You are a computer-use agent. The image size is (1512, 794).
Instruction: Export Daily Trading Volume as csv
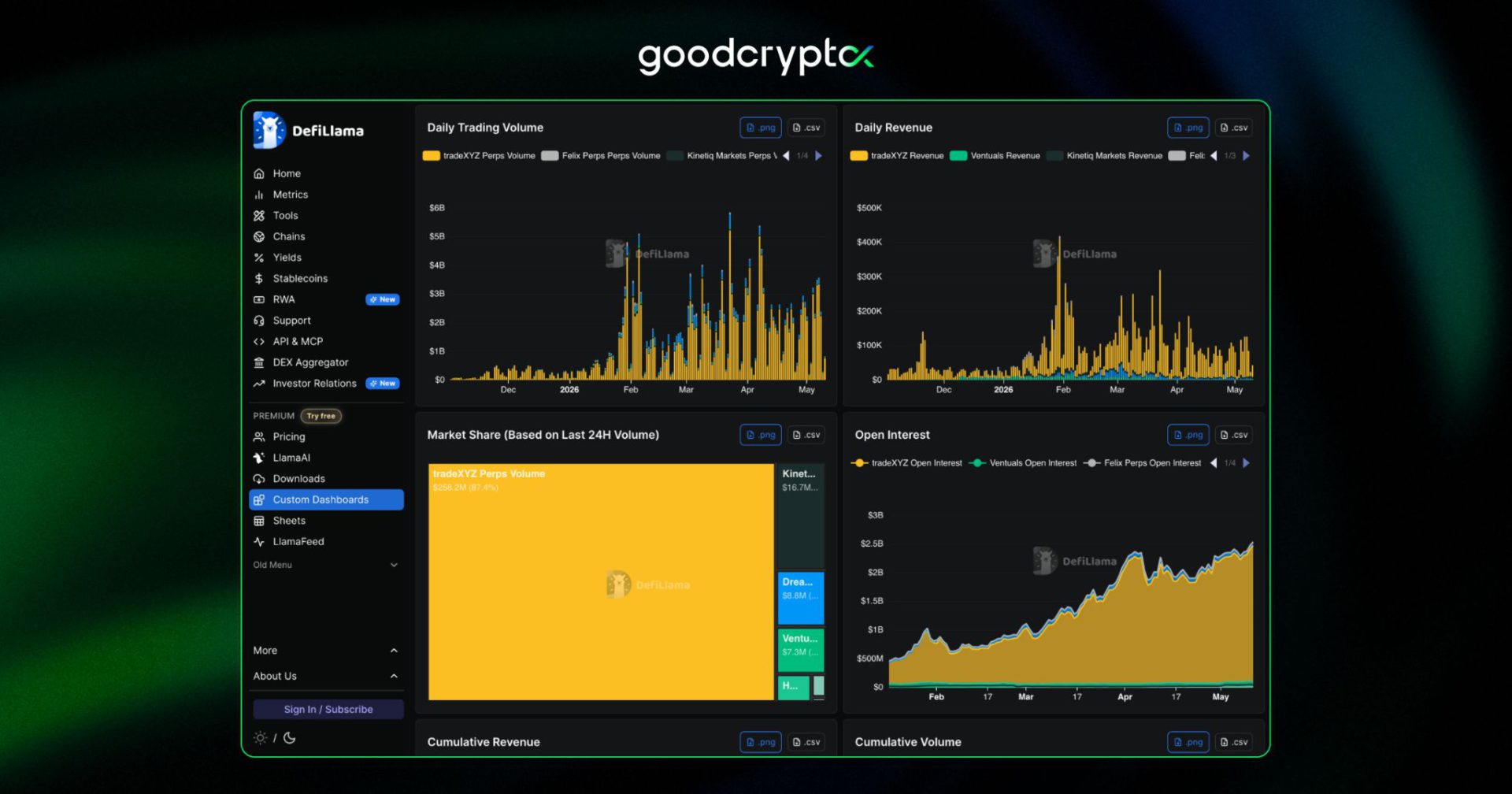(806, 128)
